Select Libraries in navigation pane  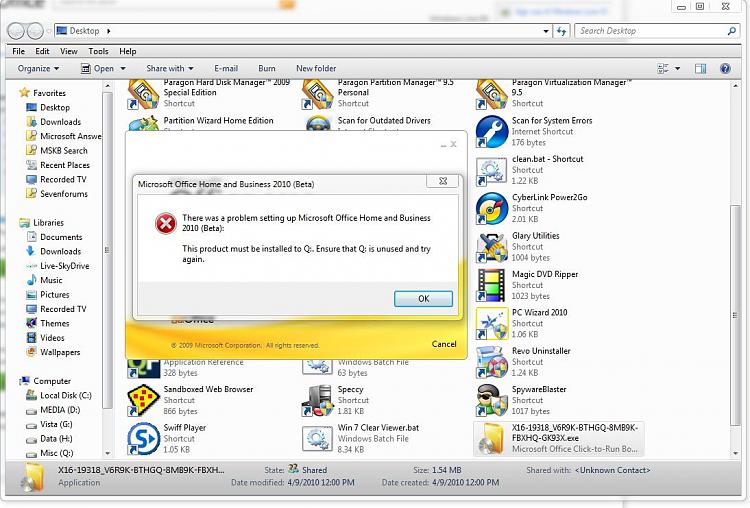pos(48,222)
